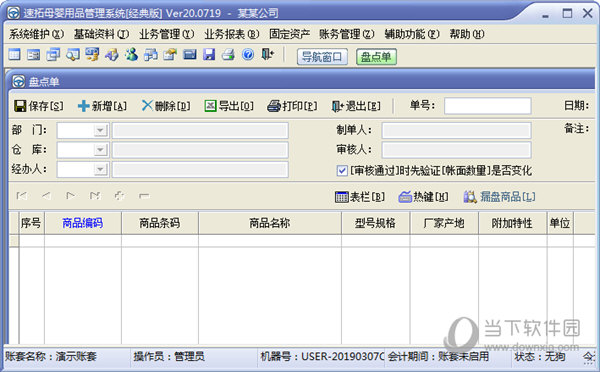Click the 部门 name text field
Viewport: 600px width, 372px height.
(200, 131)
